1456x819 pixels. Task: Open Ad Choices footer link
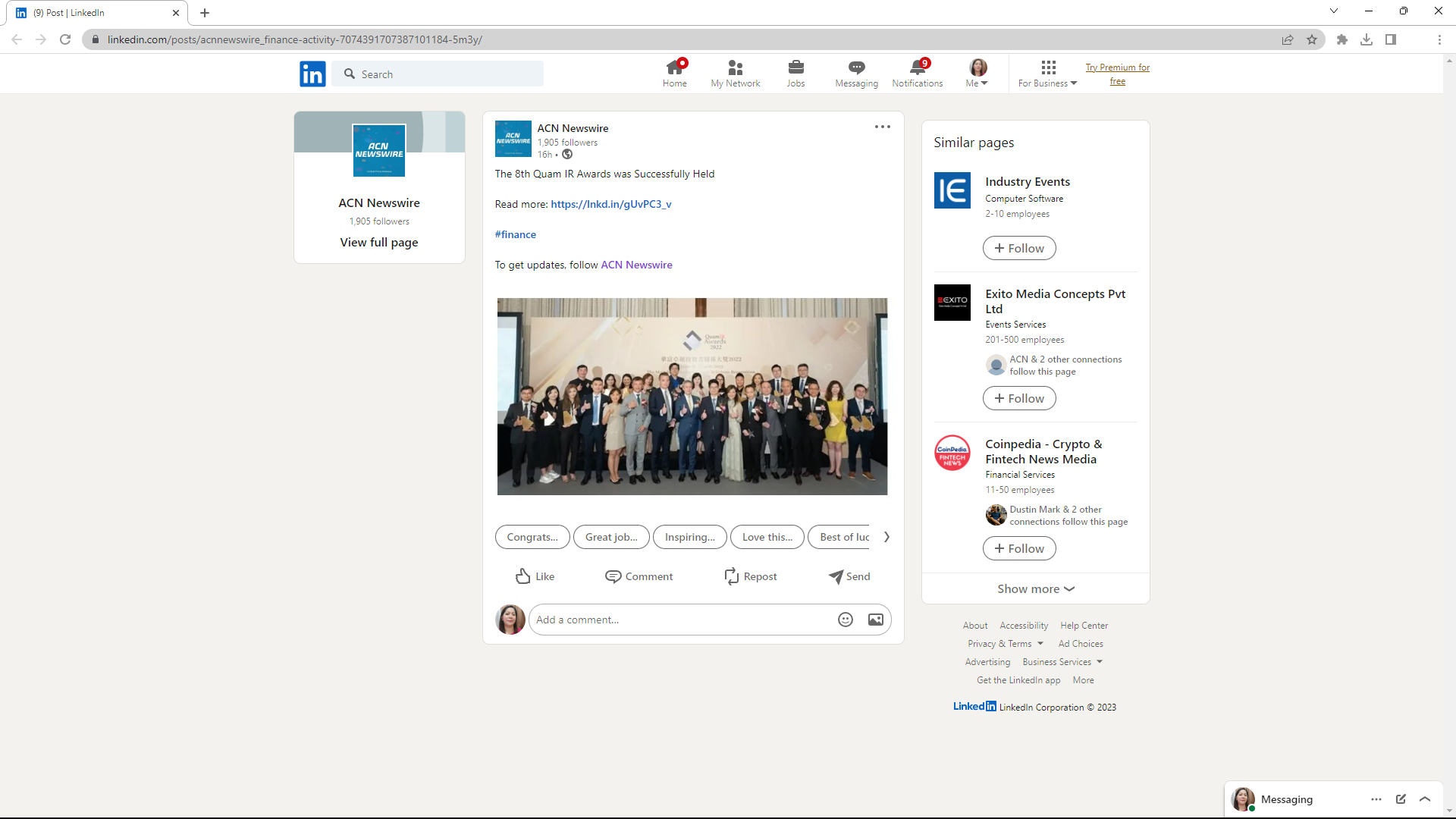pos(1081,644)
